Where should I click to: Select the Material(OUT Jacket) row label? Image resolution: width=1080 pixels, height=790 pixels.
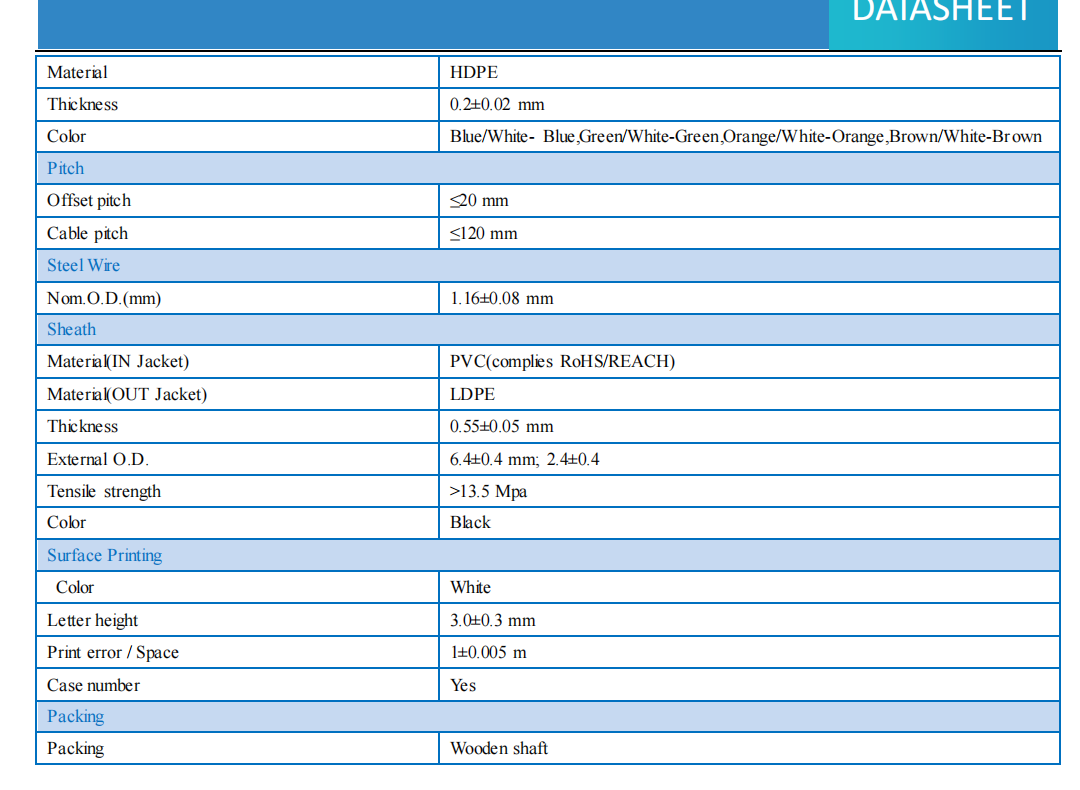tap(127, 394)
